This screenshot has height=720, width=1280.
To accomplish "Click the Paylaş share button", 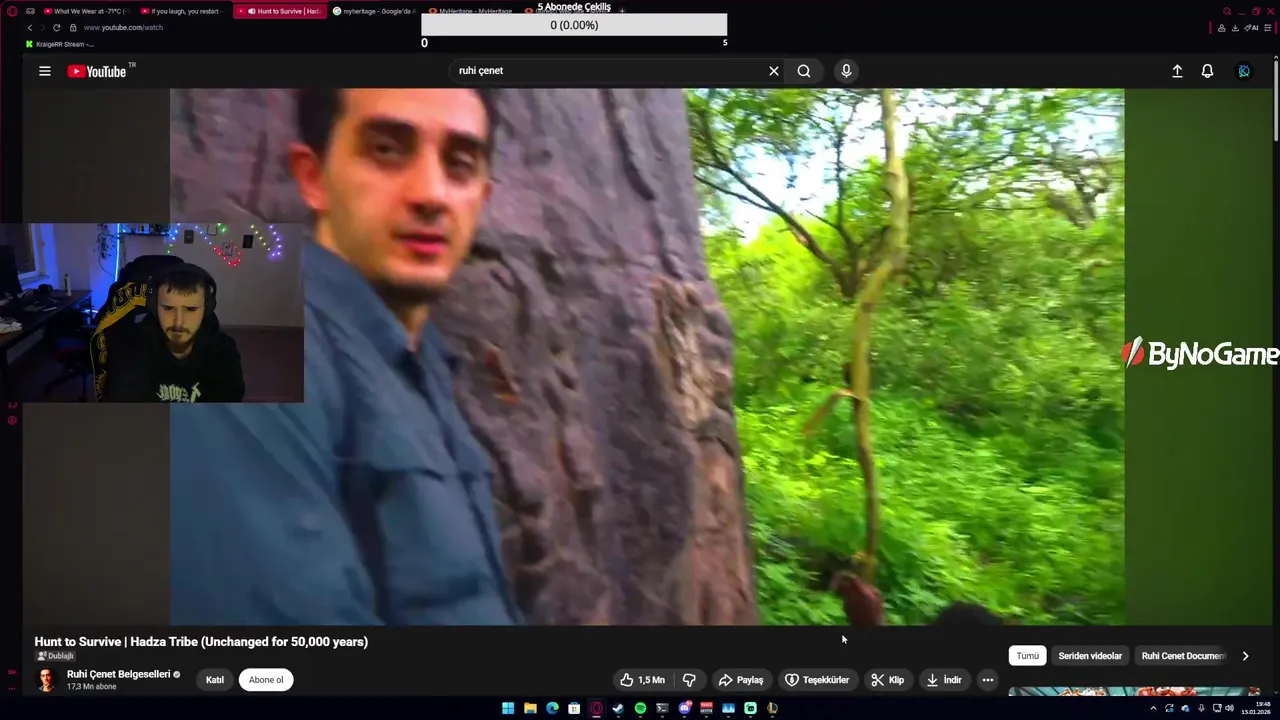I will pyautogui.click(x=740, y=680).
